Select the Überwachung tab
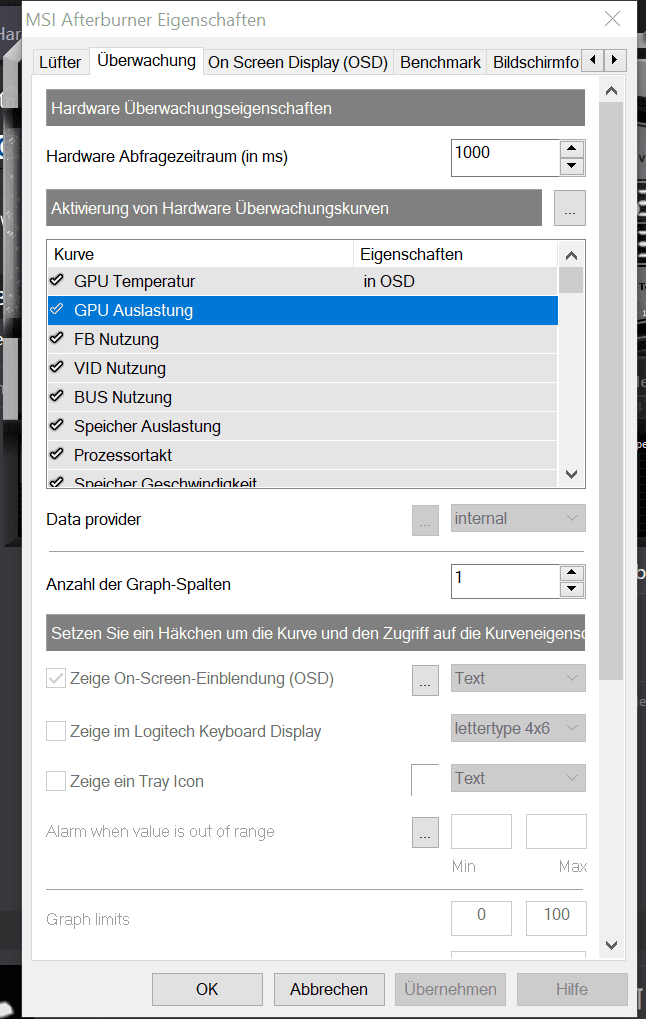Screen dimensions: 646x1019 click(x=146, y=60)
